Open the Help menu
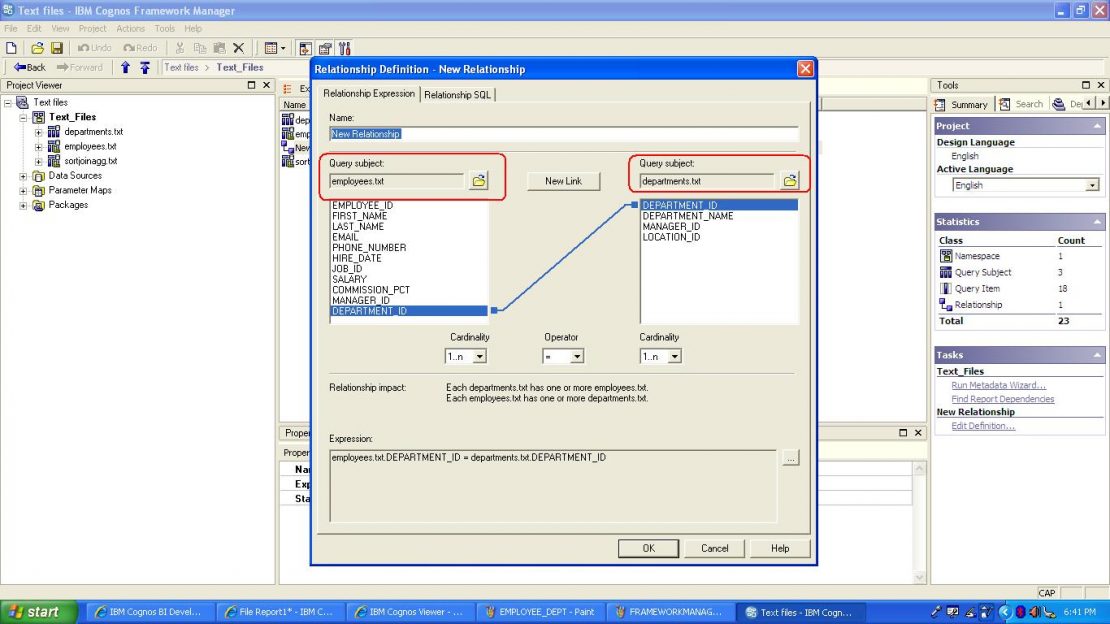The height and width of the screenshot is (624, 1110). pyautogui.click(x=193, y=28)
